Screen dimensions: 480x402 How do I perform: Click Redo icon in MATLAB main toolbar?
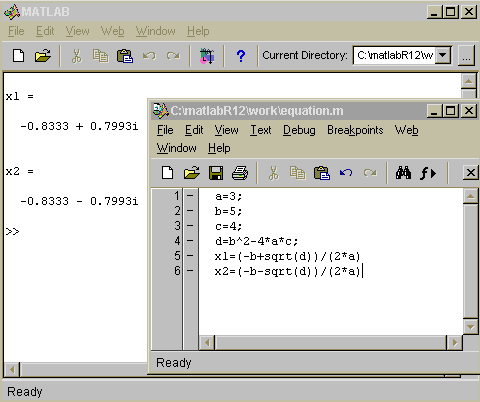(173, 55)
